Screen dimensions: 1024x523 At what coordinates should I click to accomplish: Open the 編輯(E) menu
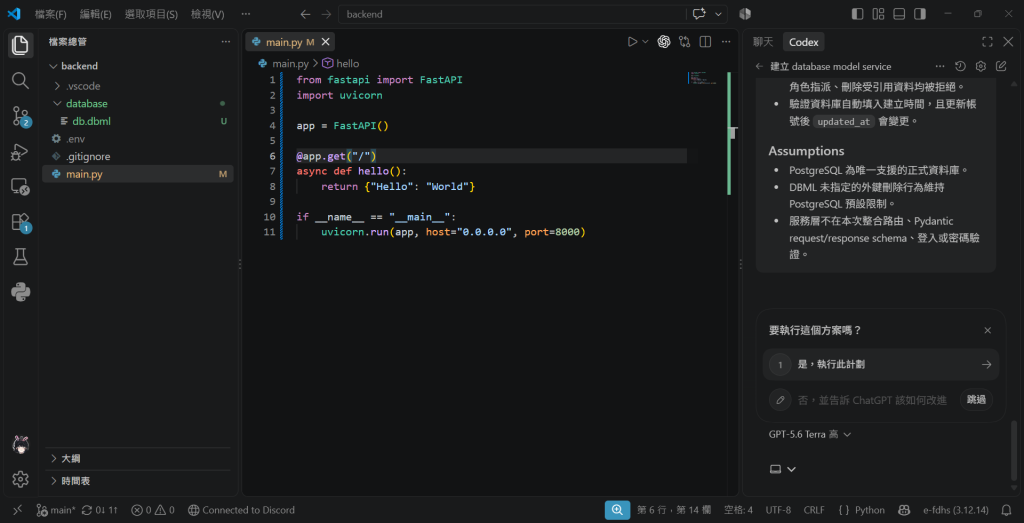[x=95, y=14]
